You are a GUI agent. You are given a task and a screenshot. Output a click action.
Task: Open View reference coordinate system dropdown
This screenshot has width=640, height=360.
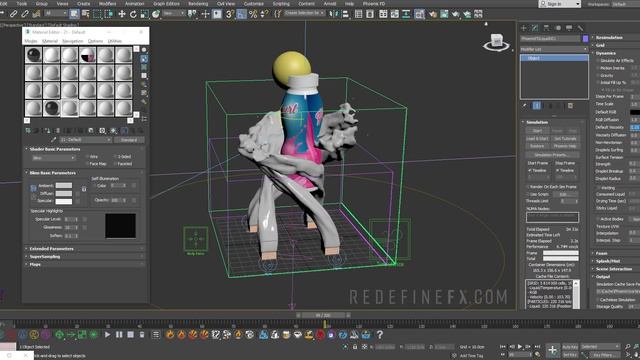tap(173, 13)
